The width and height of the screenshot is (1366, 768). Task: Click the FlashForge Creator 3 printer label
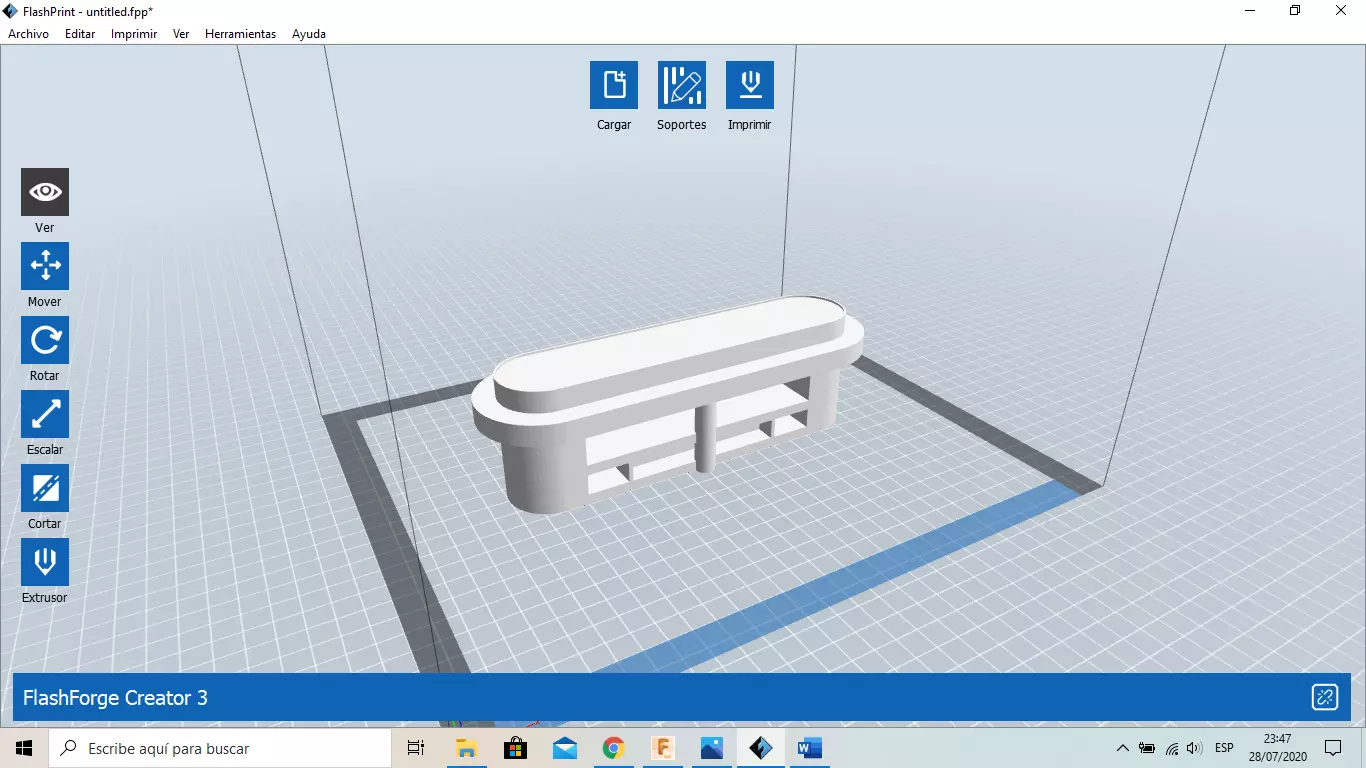(115, 698)
